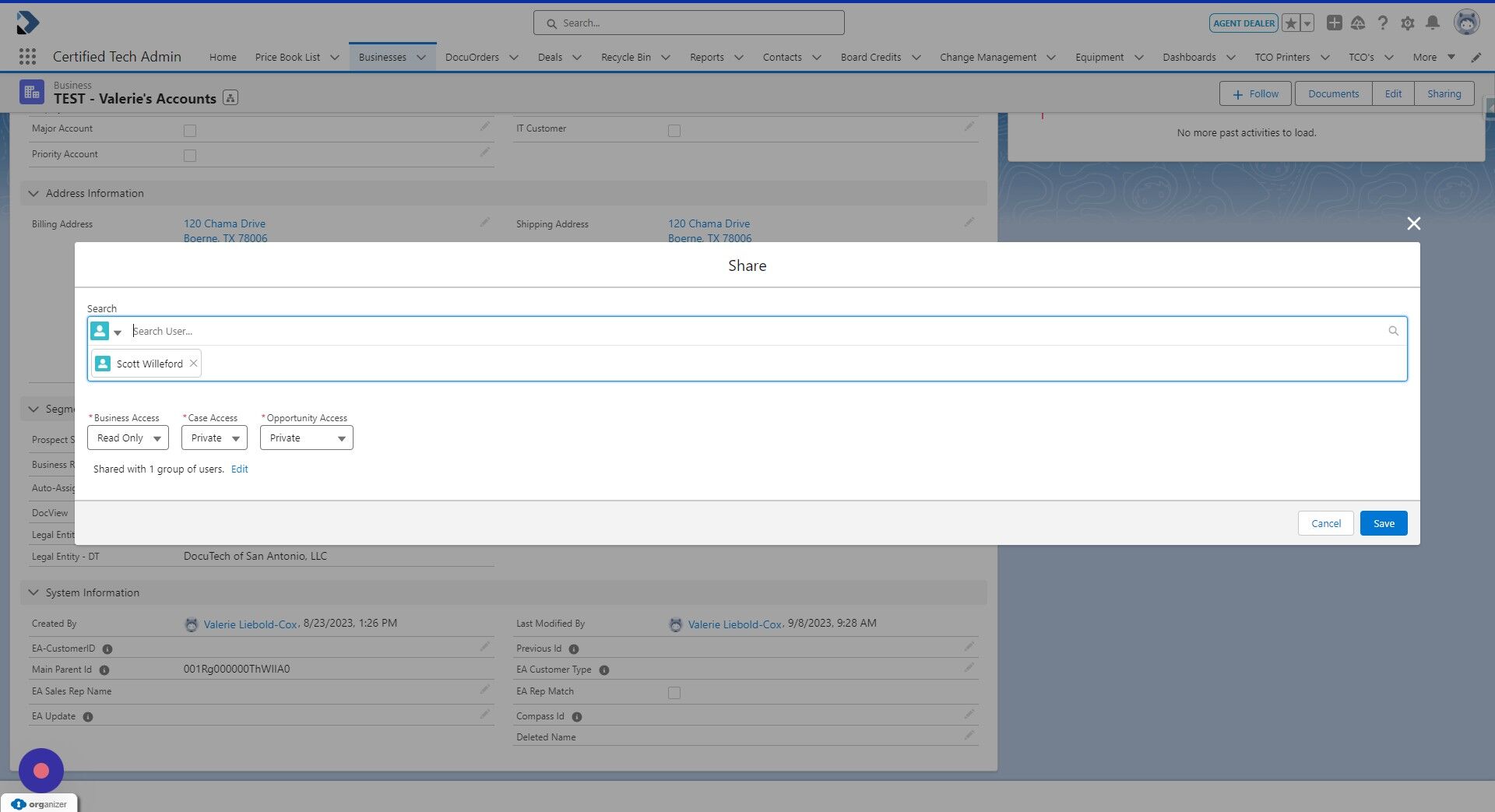Edit the shared group of users
This screenshot has width=1495, height=812.
click(x=239, y=469)
